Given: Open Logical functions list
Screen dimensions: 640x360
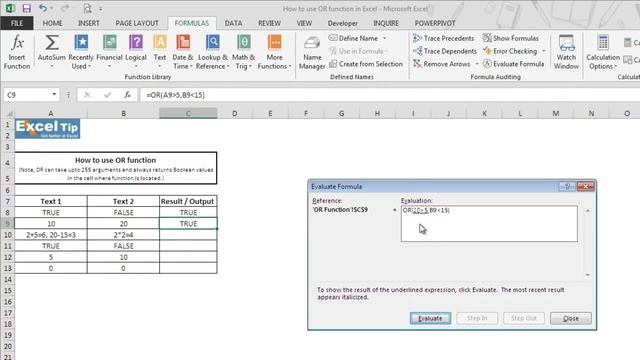Looking at the screenshot, I should click(136, 52).
